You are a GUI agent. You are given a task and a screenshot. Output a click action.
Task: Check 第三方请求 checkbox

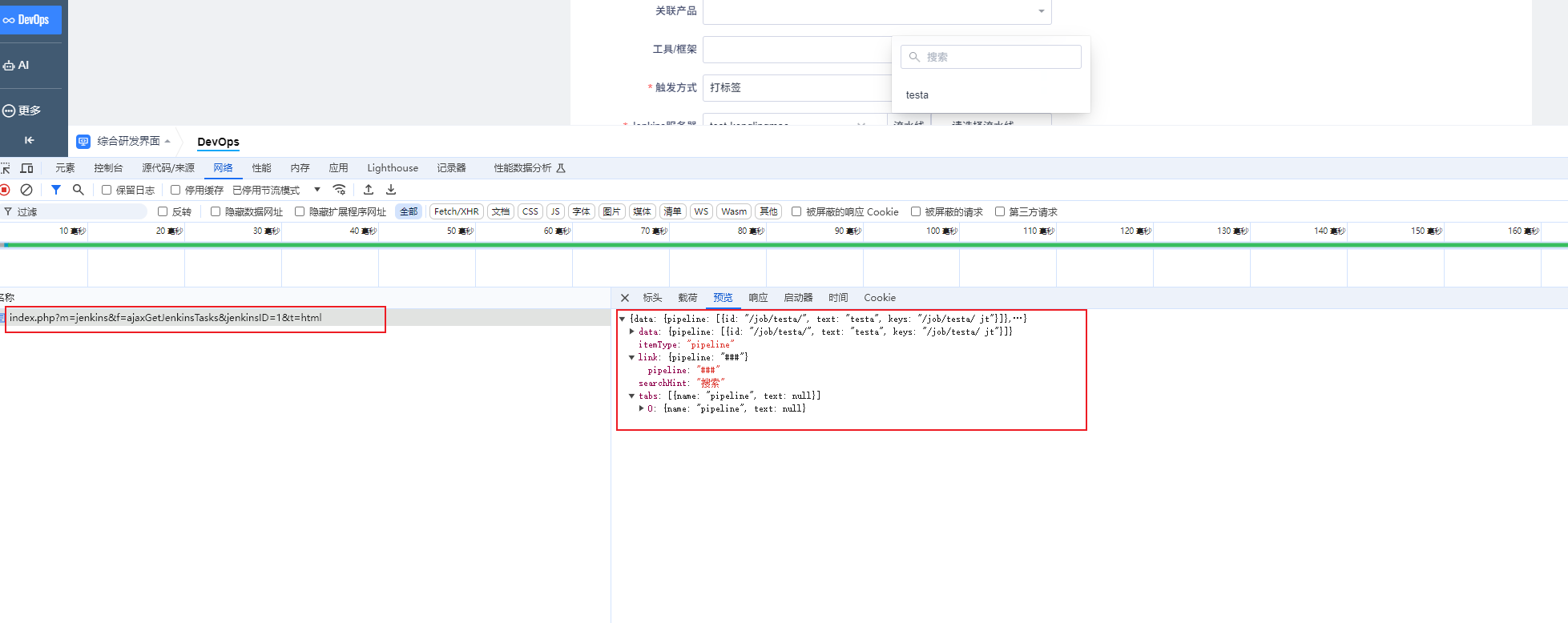tap(1000, 211)
